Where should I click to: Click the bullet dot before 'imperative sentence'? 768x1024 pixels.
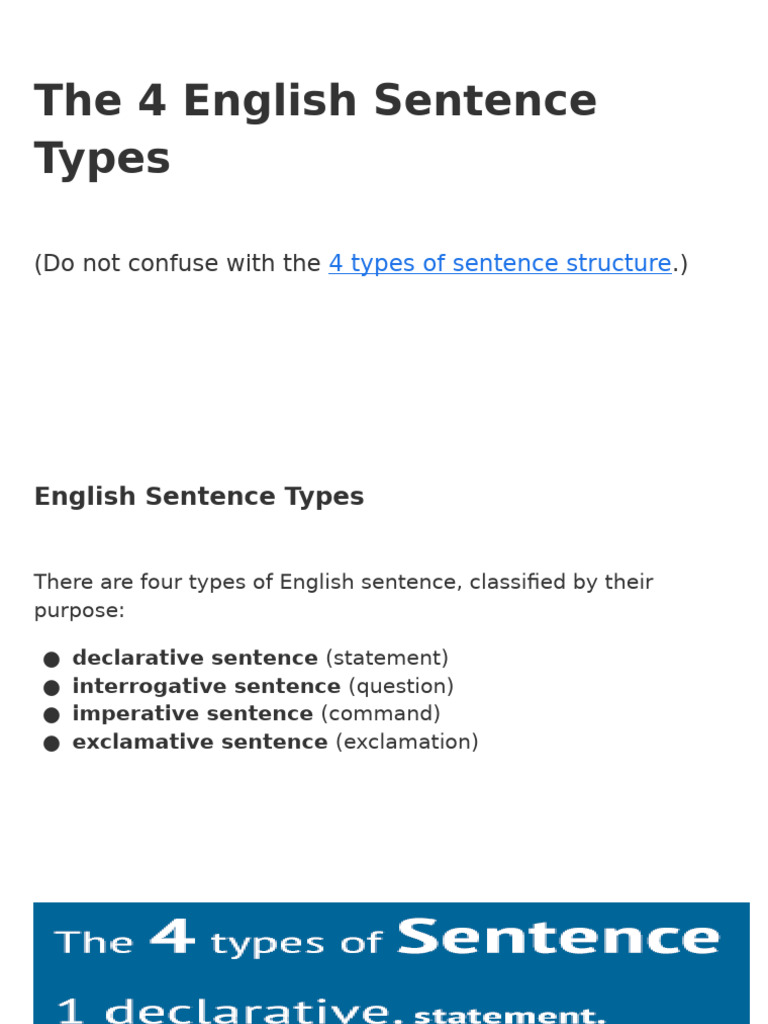tap(51, 715)
